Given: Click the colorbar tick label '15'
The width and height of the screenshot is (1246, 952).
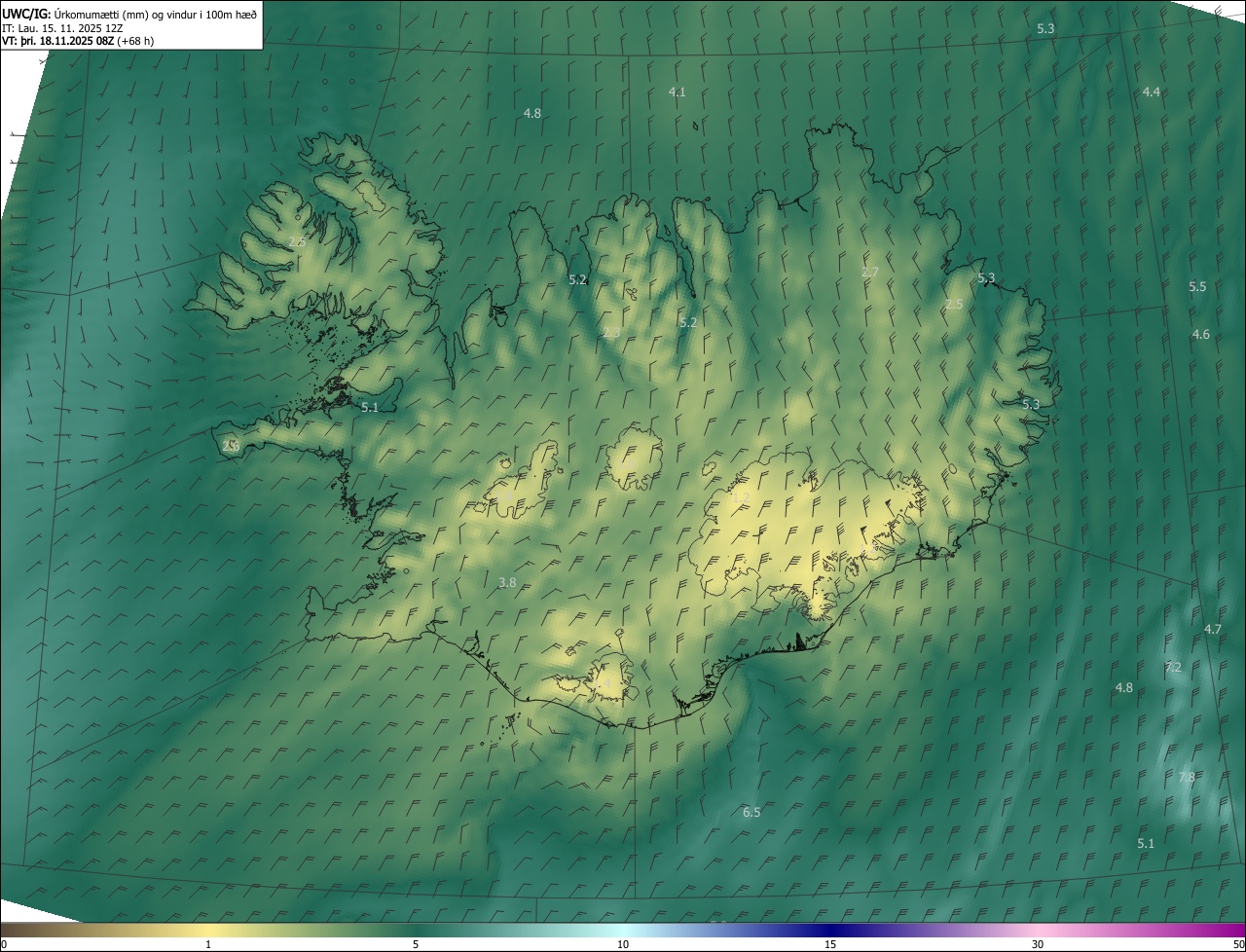Looking at the screenshot, I should 830,945.
